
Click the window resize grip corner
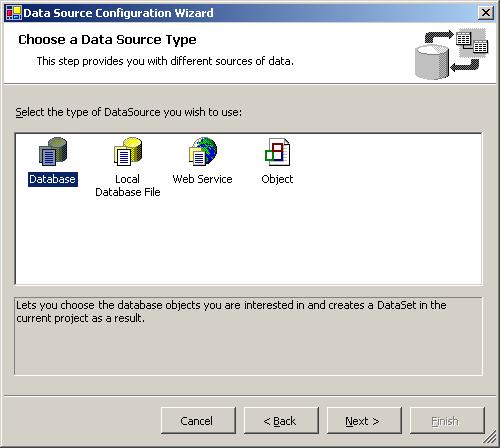(x=490, y=437)
